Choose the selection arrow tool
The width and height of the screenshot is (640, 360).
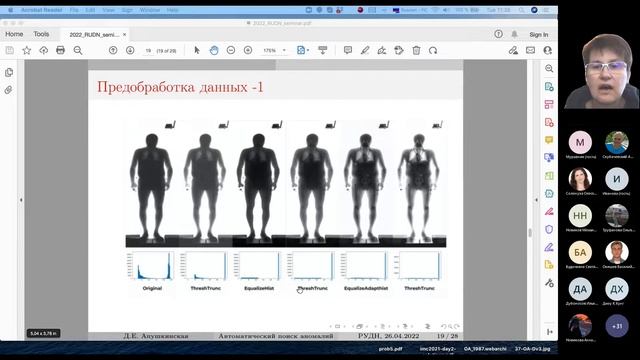[197, 50]
